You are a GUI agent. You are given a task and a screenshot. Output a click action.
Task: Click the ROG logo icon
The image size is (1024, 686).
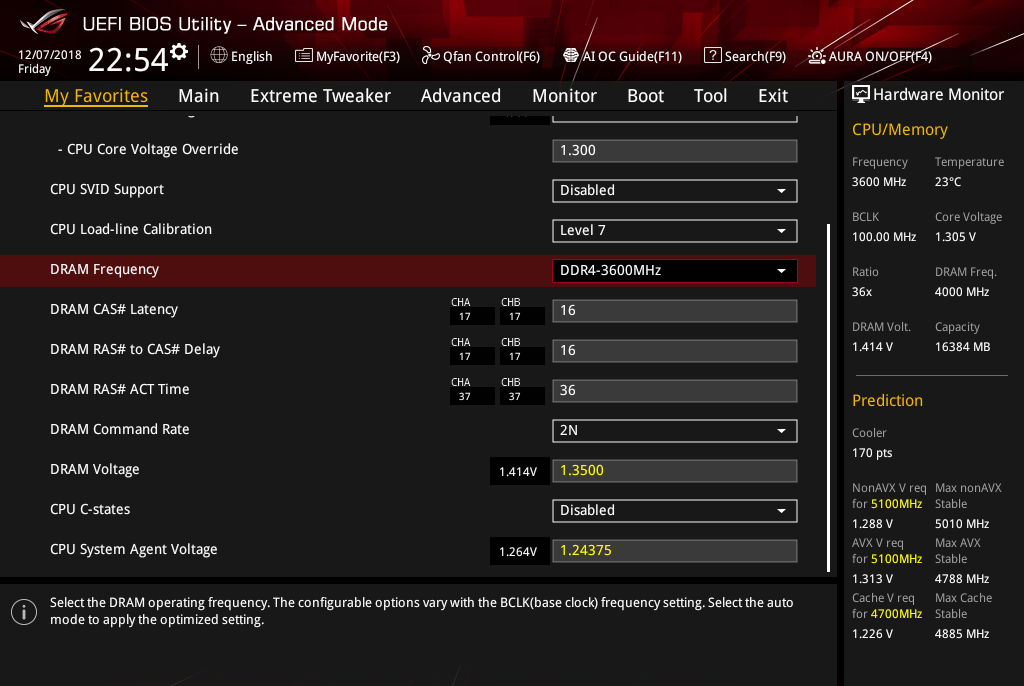tap(44, 23)
